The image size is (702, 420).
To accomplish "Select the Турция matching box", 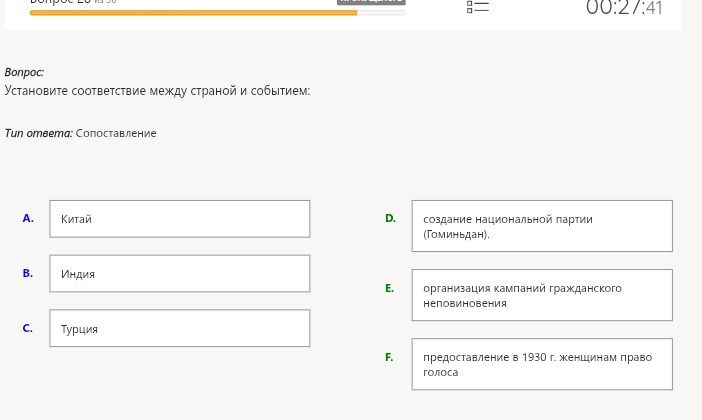I will click(180, 328).
